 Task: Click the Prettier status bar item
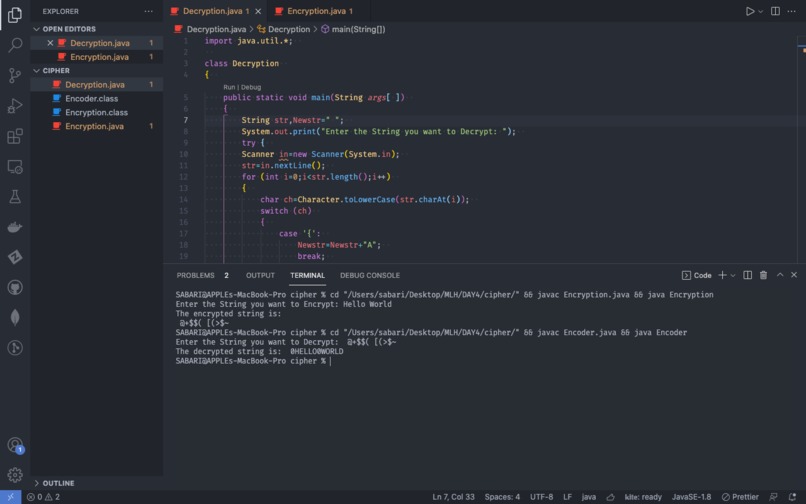click(x=740, y=497)
